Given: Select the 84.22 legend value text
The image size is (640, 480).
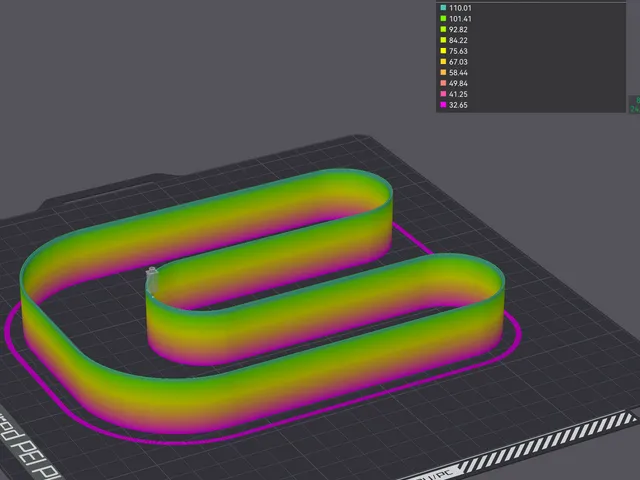Looking at the screenshot, I should tap(458, 40).
